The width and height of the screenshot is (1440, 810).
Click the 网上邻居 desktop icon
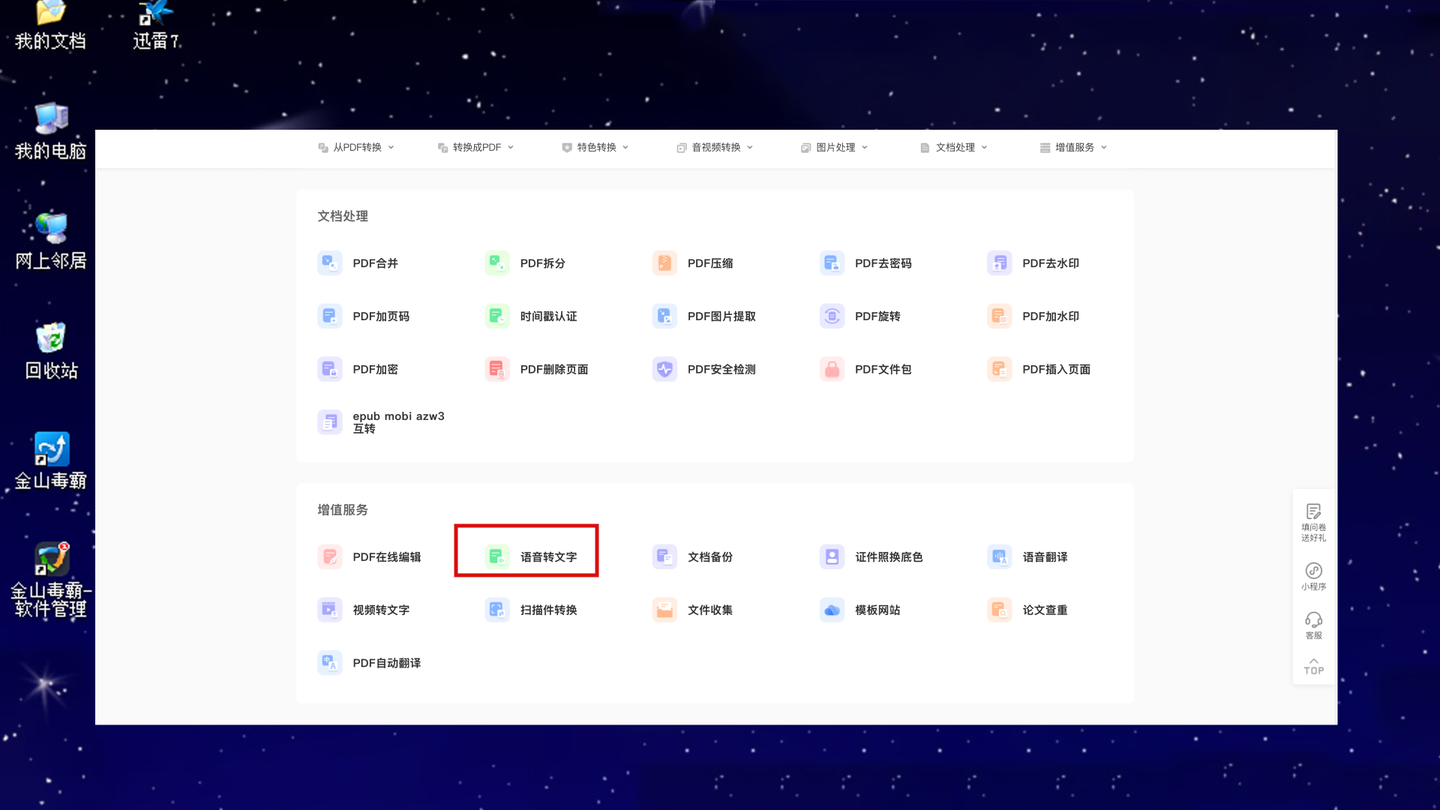click(51, 241)
